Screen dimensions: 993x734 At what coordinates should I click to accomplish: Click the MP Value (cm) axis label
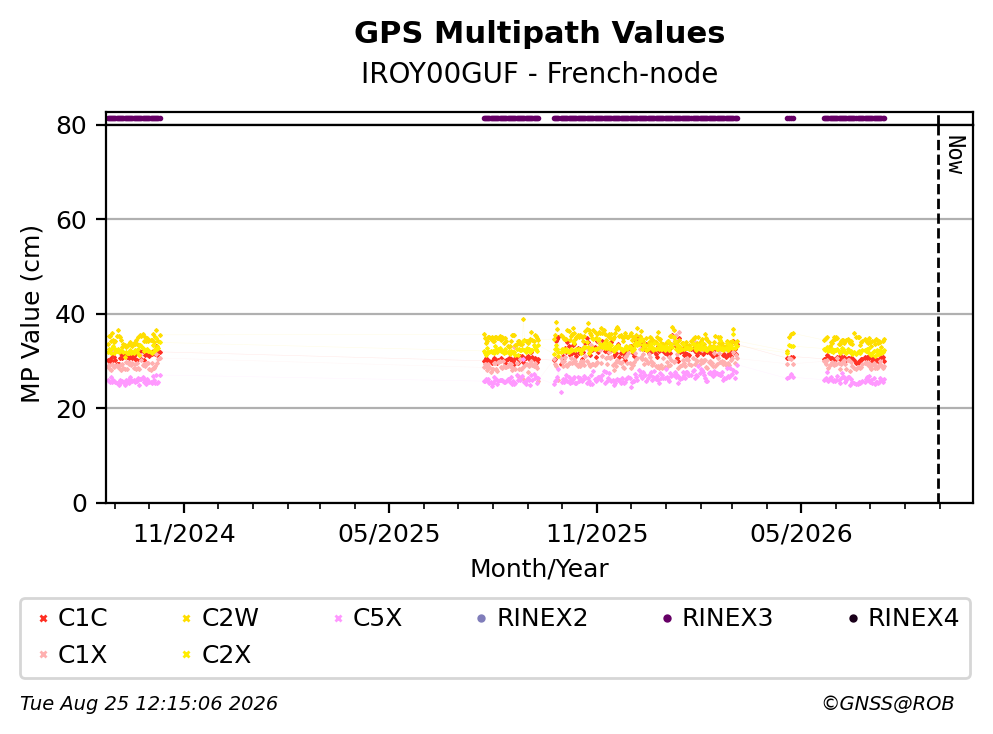pos(30,314)
